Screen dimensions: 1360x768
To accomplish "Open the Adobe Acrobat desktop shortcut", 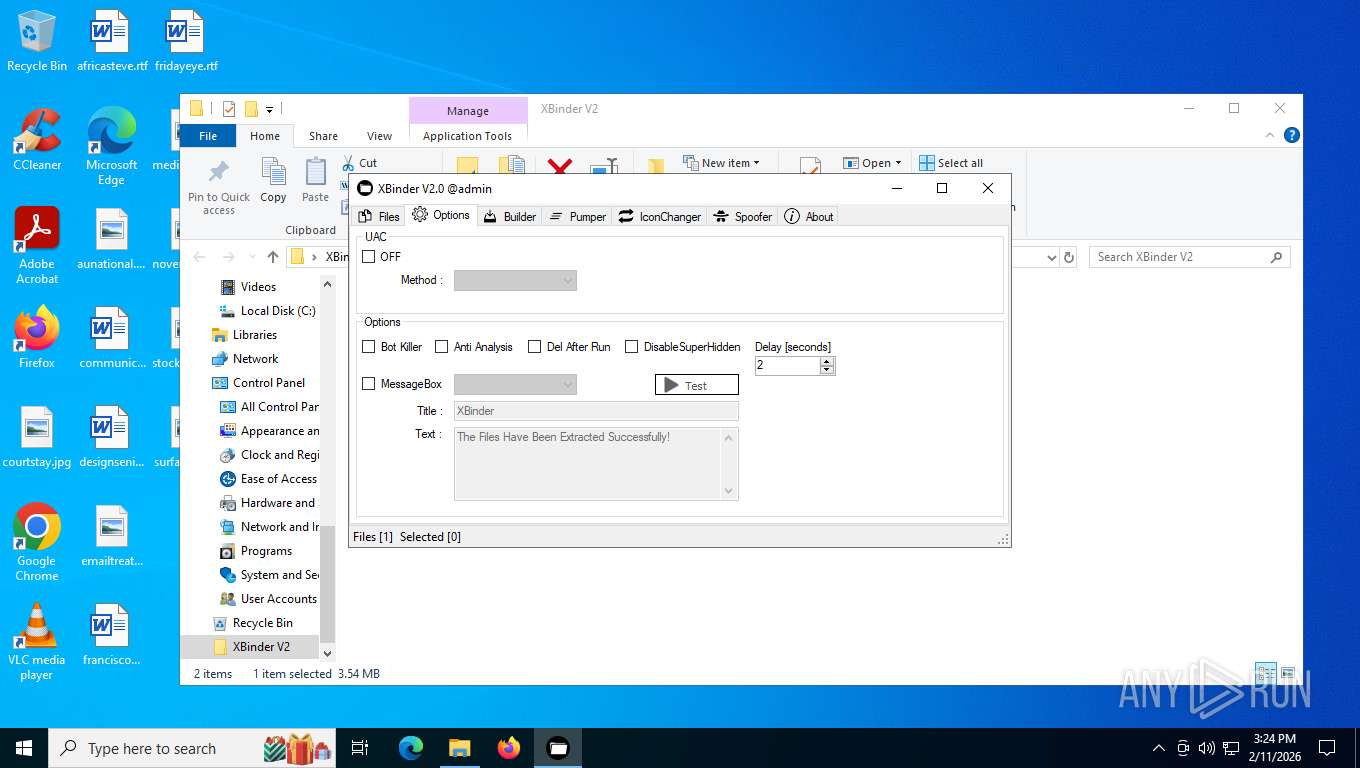I will tap(37, 246).
